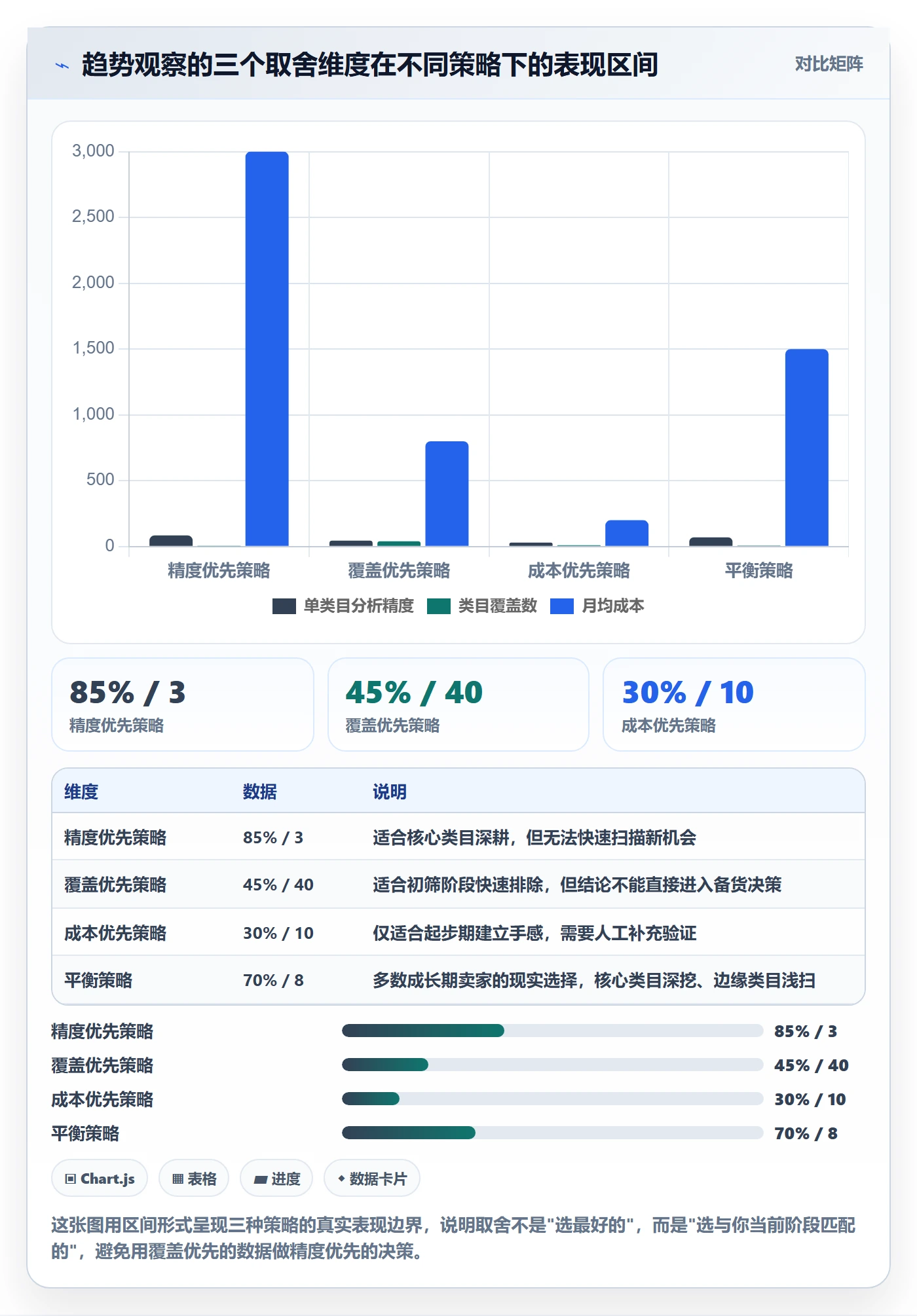Click the 仅适合起步期建立手感 description cell
Viewport: 917px width, 1316px height.
534,933
